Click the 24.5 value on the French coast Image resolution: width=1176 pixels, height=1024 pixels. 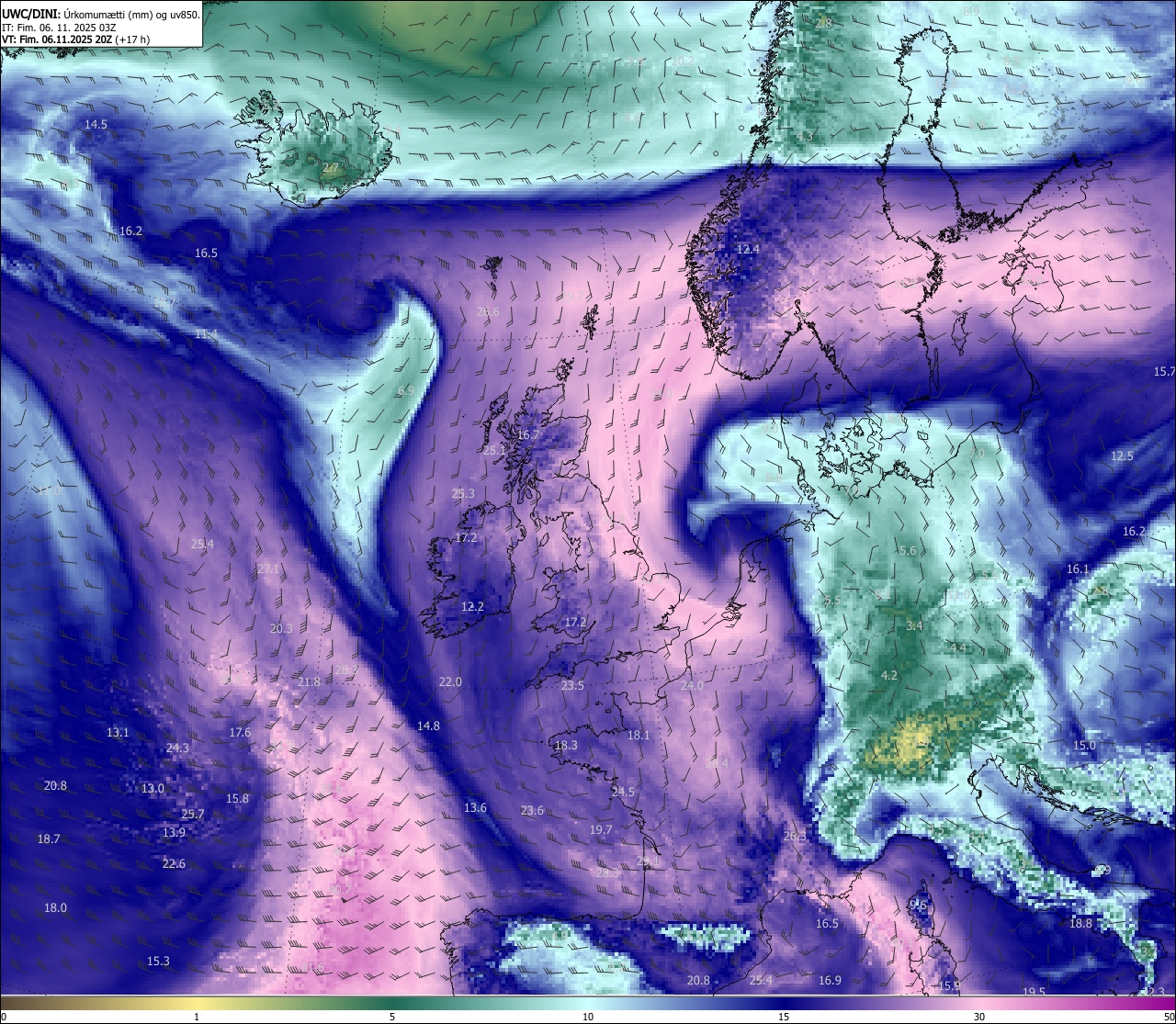tap(623, 792)
